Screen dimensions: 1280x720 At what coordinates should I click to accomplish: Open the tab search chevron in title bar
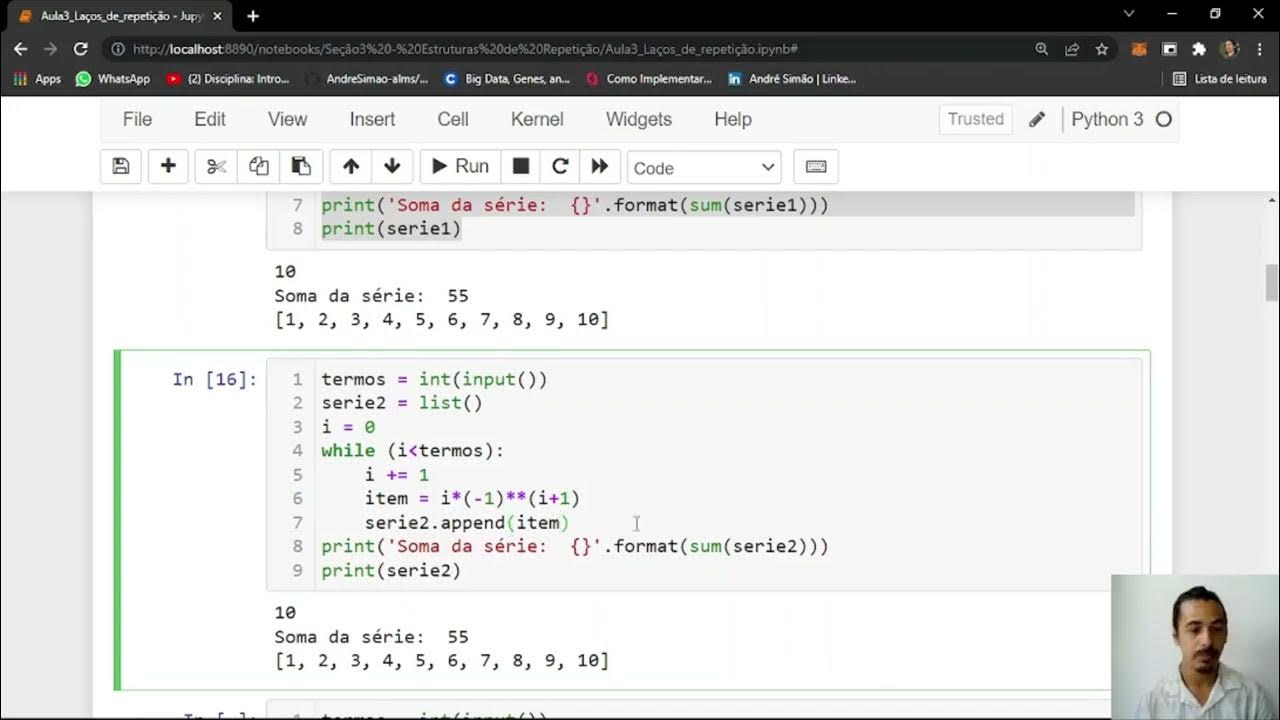pyautogui.click(x=1129, y=14)
